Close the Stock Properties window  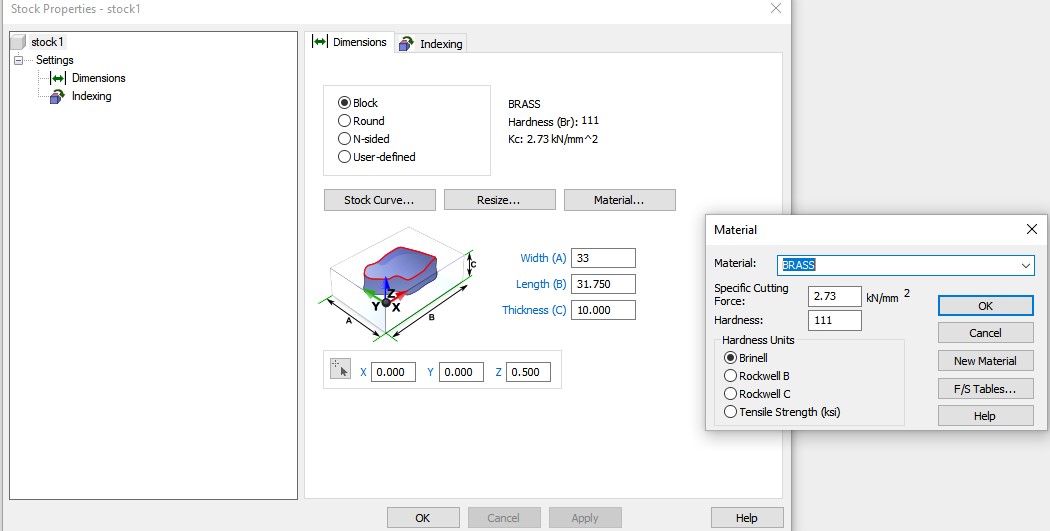(775, 9)
